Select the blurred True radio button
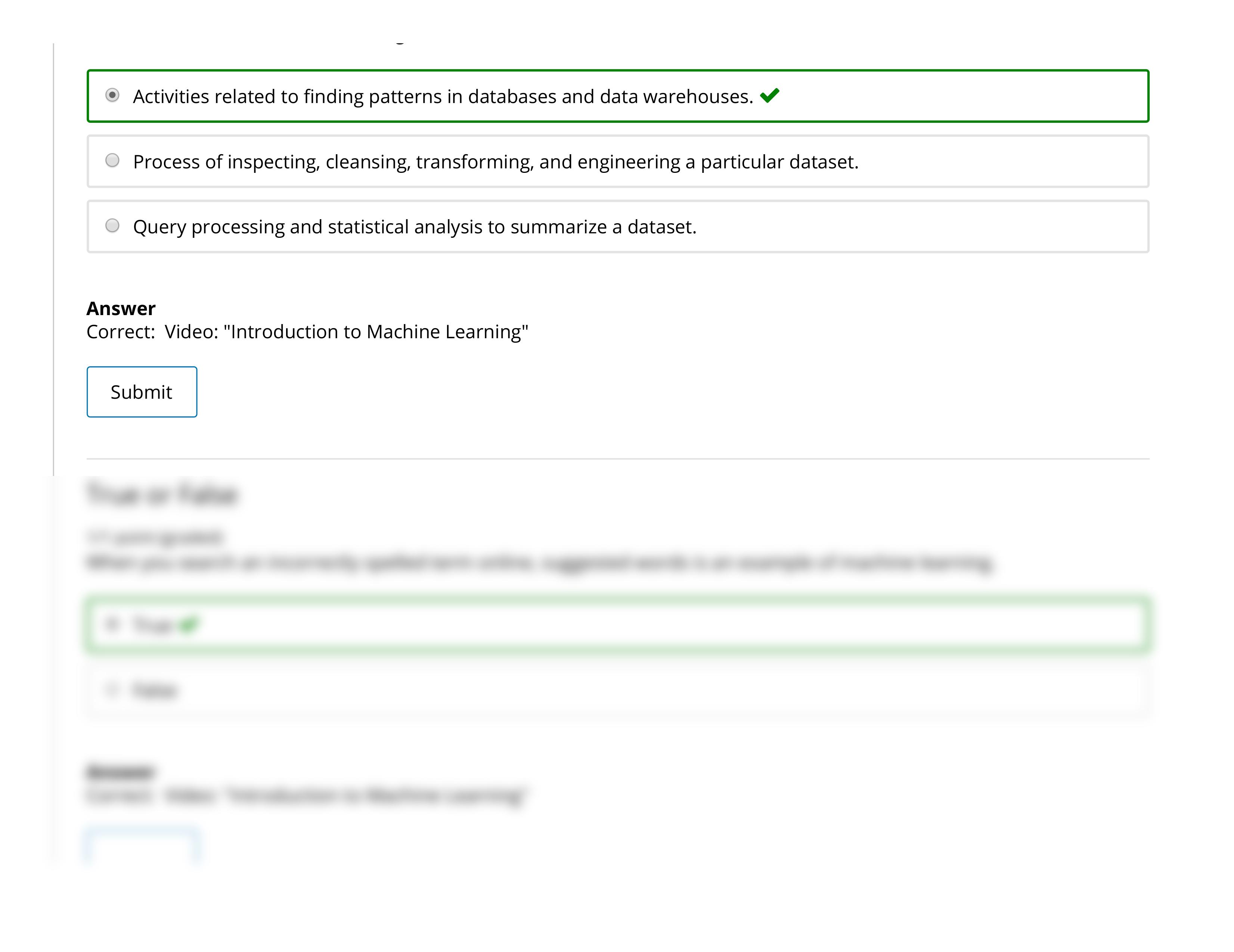Viewport: 1234px width, 952px height. pos(112,624)
